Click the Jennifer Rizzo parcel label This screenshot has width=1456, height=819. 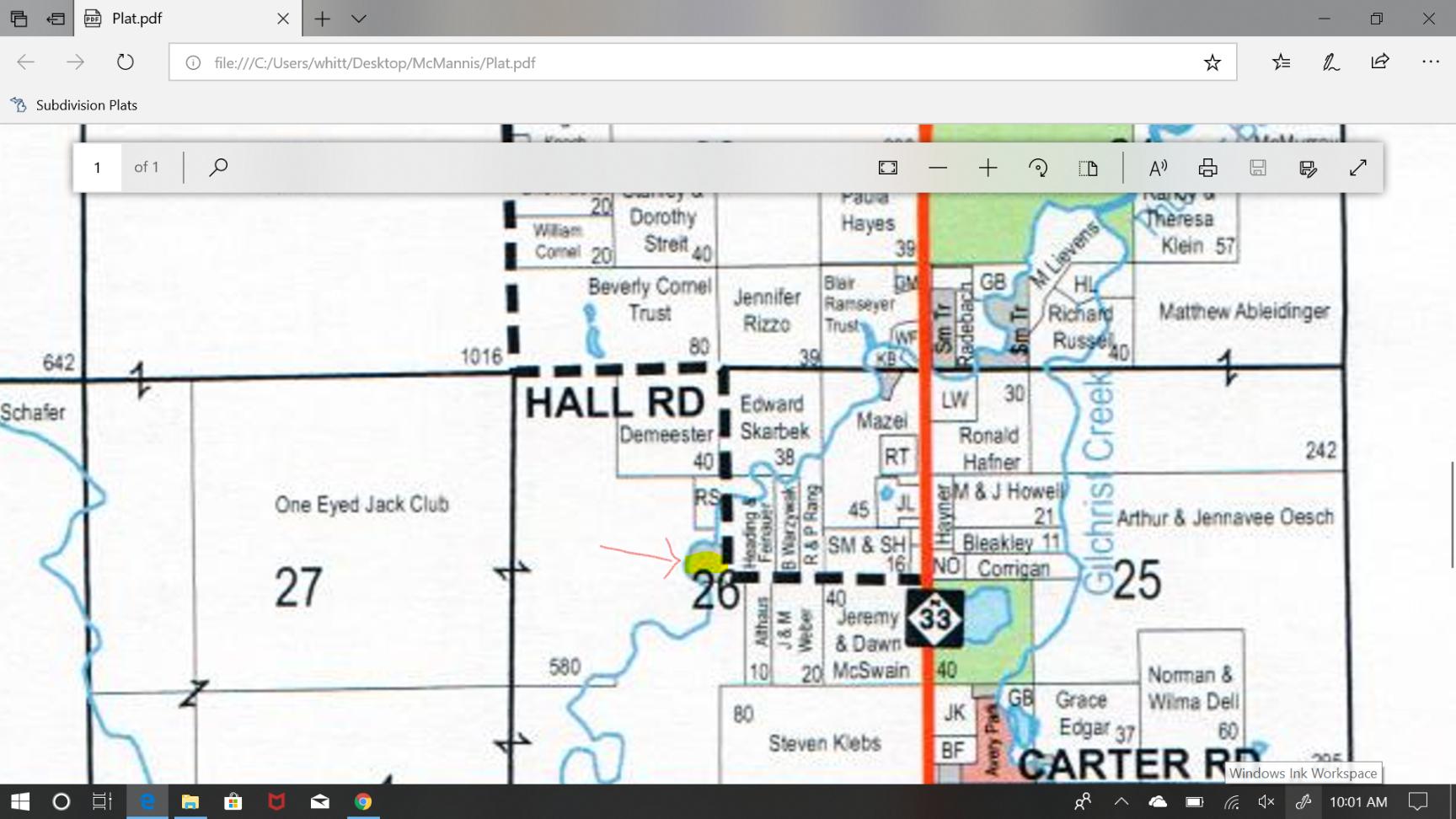767,310
